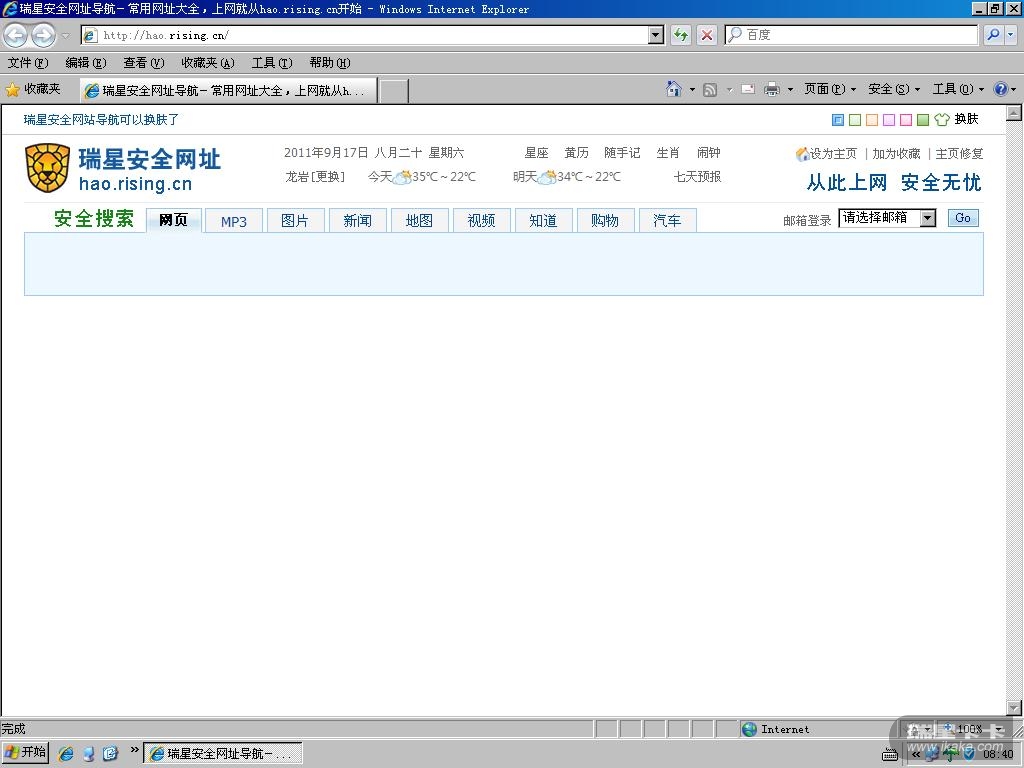
Task: Click the 黄历 link
Action: point(577,153)
